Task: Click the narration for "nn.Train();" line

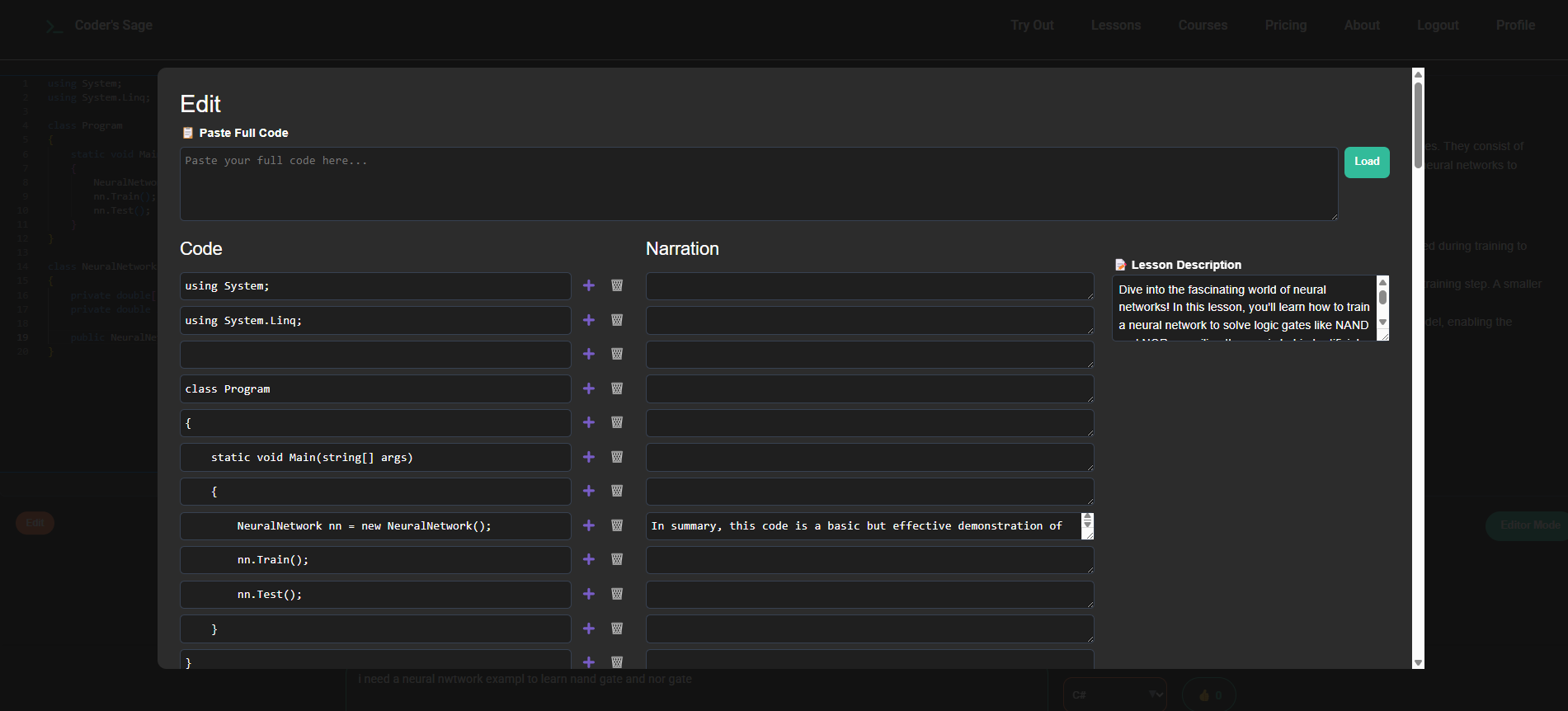Action: coord(870,560)
